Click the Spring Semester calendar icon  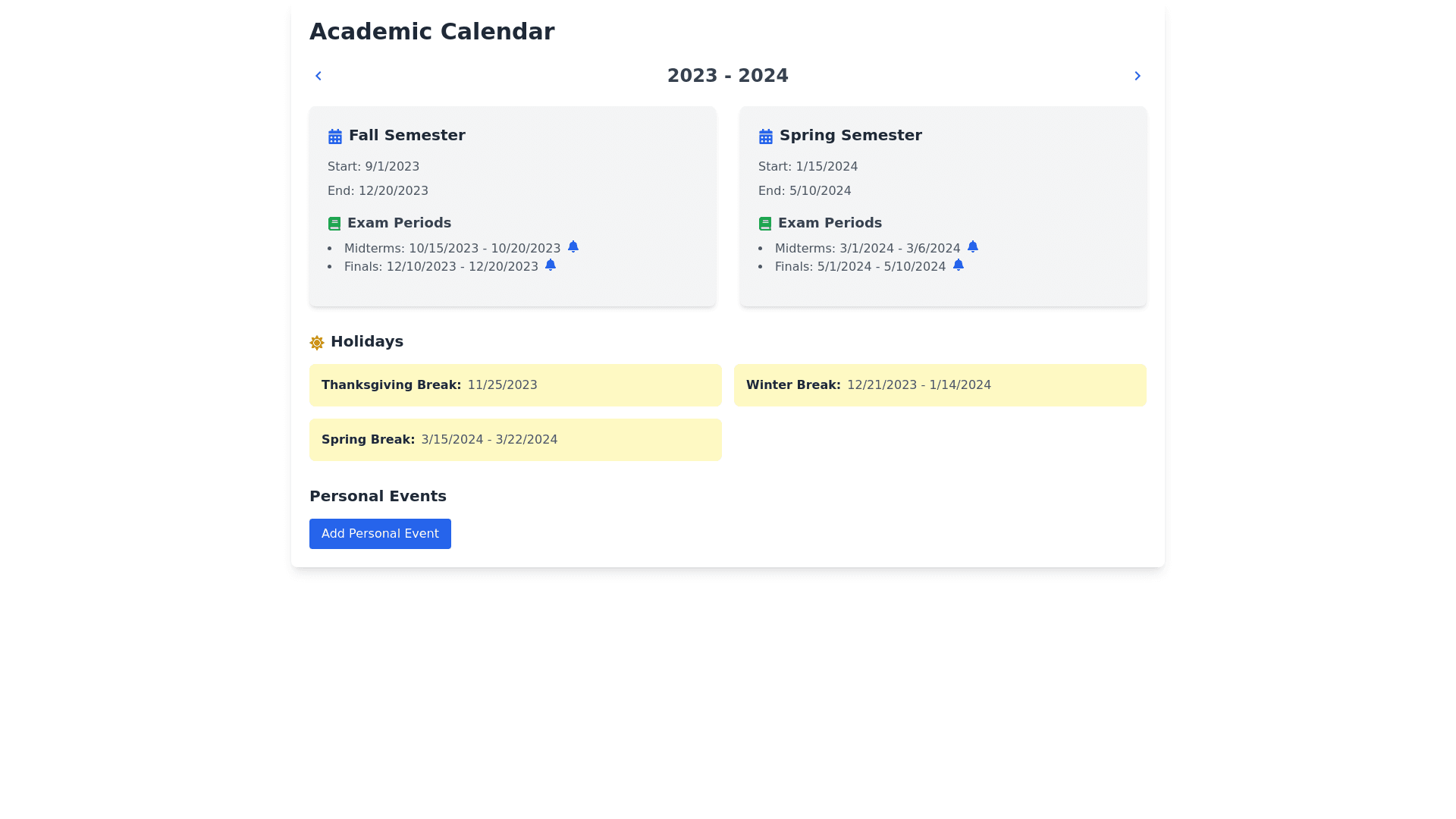(x=766, y=136)
